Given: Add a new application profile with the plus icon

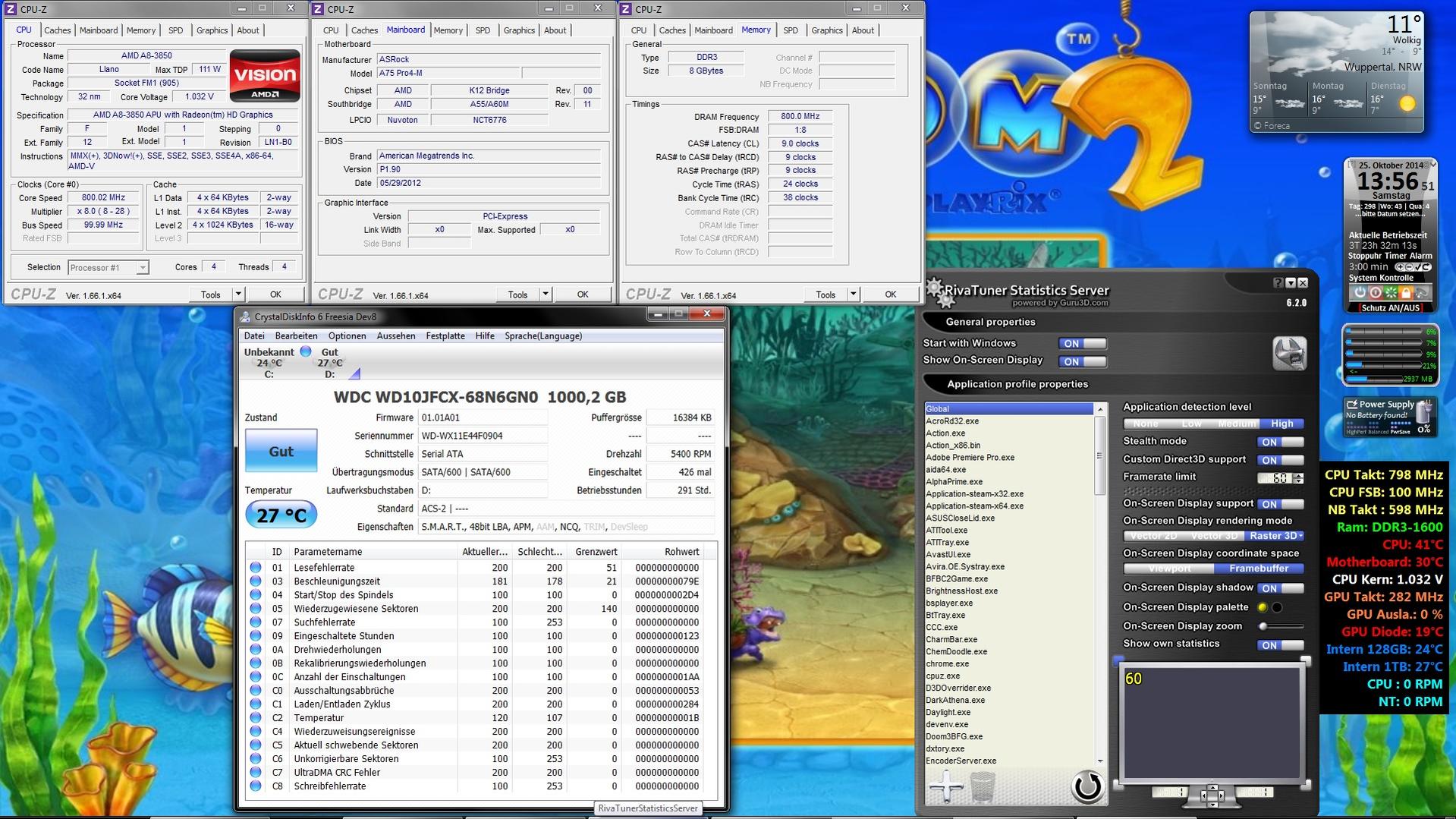Looking at the screenshot, I should [x=945, y=787].
